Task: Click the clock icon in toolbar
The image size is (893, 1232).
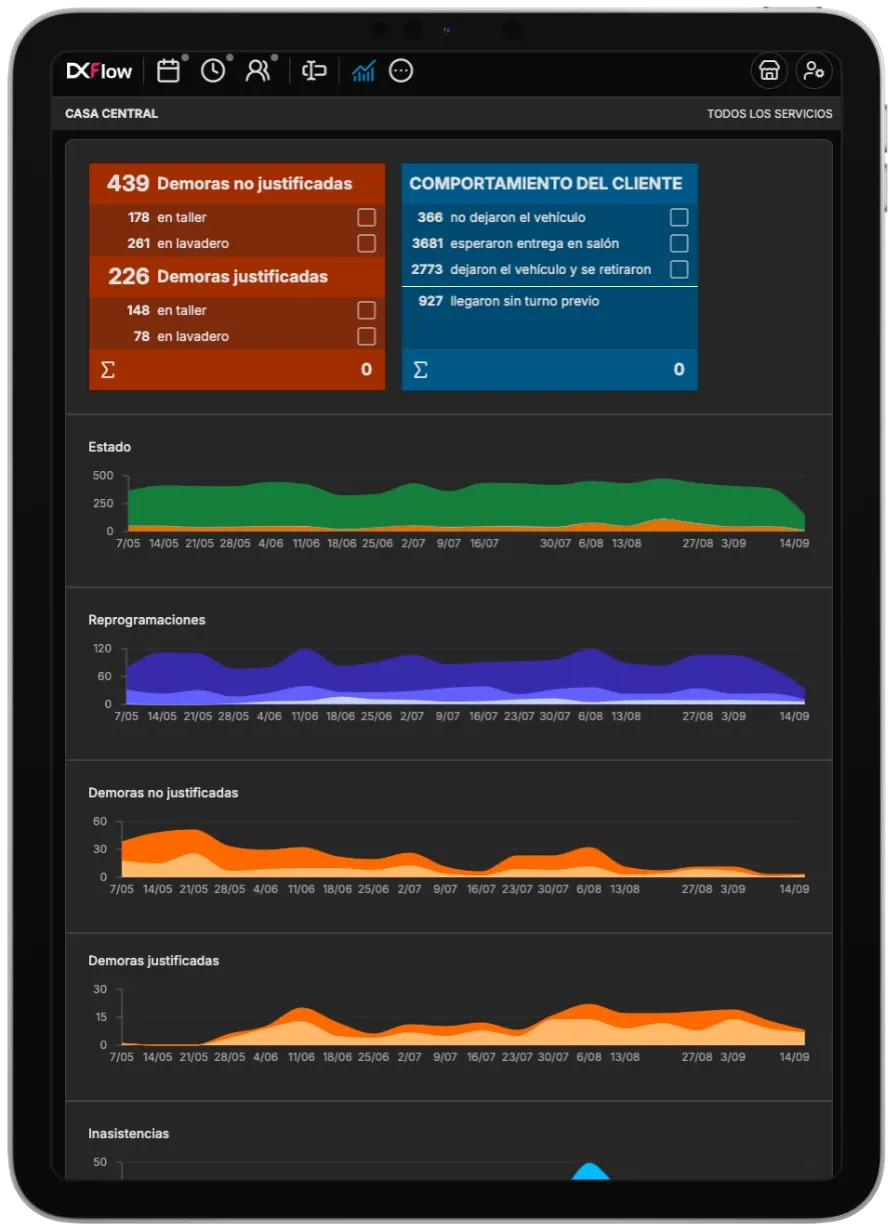Action: 213,71
